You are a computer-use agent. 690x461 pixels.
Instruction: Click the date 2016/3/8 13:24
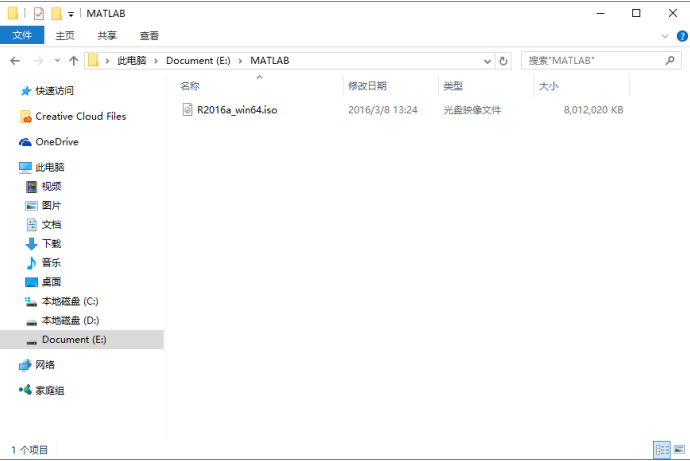(x=382, y=110)
